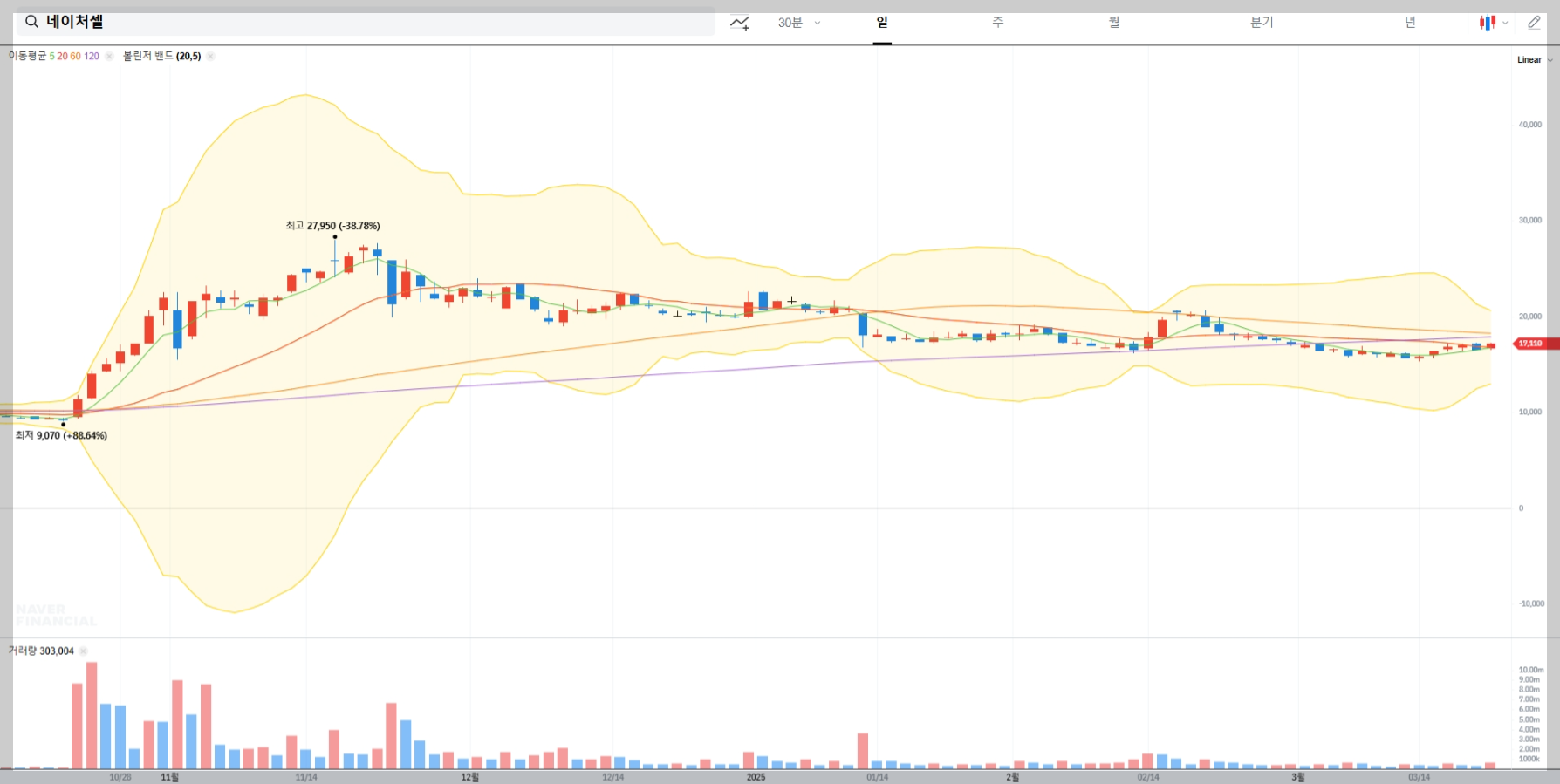
Task: Click the -10,000 price axis label
Action: 1531,603
